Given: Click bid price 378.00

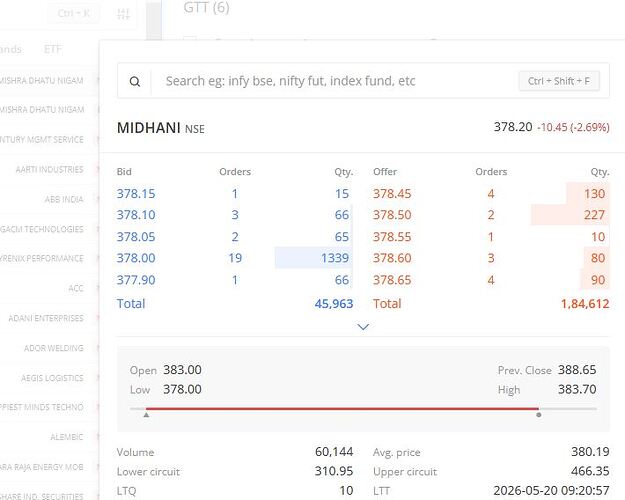Looking at the screenshot, I should pyautogui.click(x=136, y=258).
